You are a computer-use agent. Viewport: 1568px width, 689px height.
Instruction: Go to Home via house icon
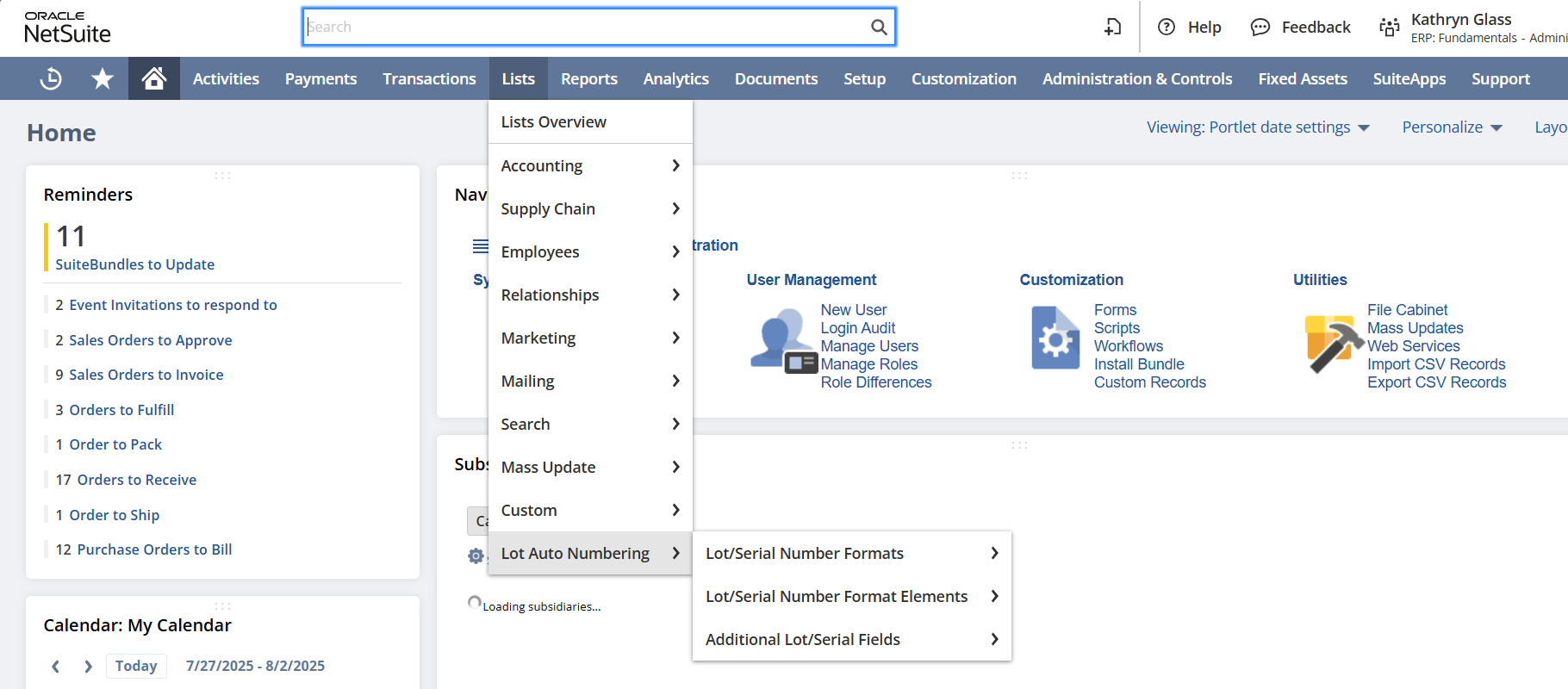tap(154, 78)
